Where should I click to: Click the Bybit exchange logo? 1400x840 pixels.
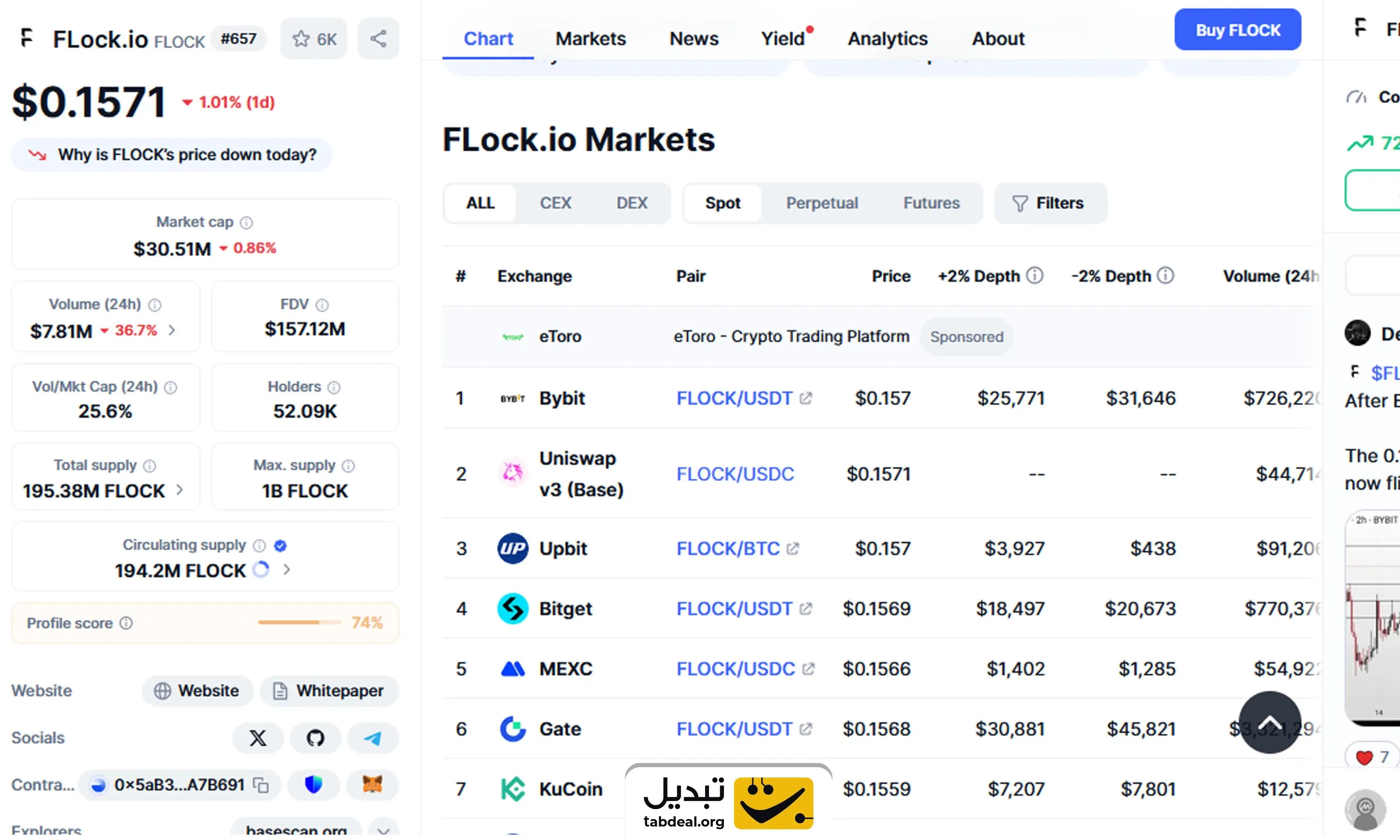point(513,398)
